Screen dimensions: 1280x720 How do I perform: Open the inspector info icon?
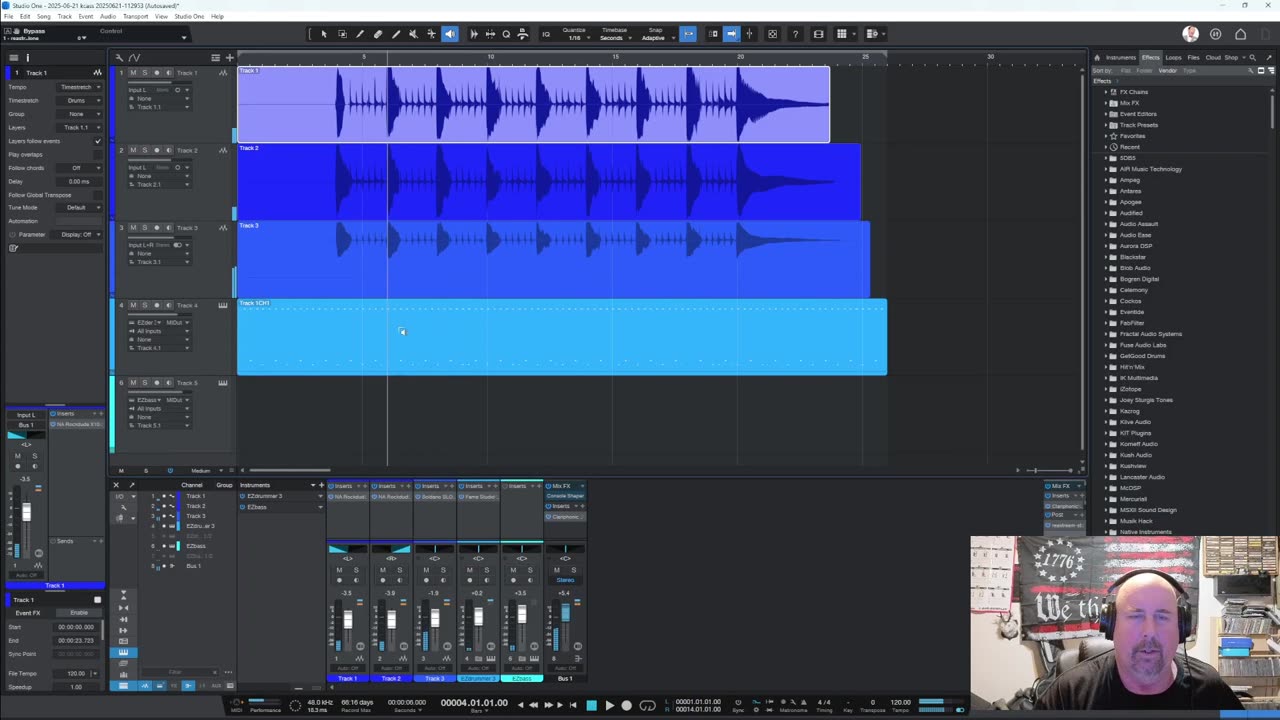click(28, 57)
